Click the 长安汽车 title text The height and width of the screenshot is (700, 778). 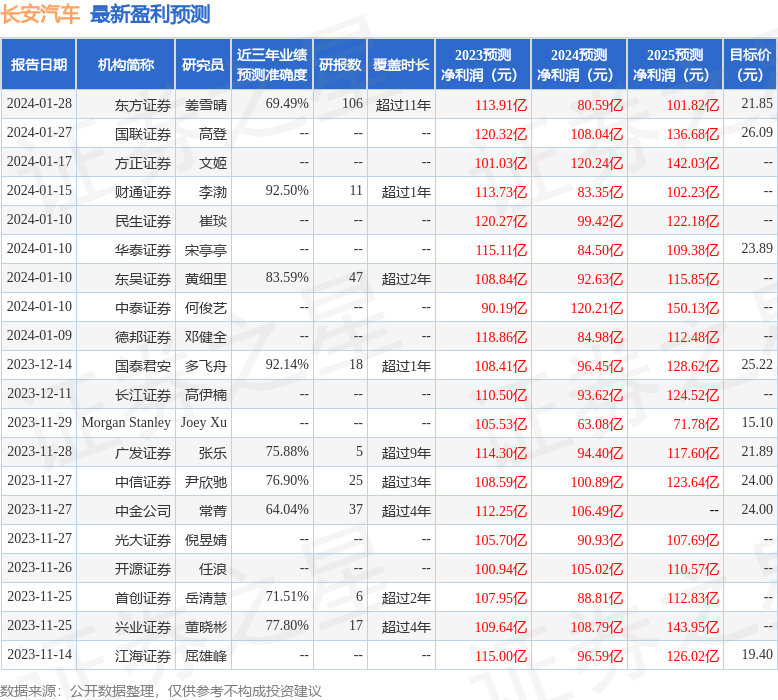click(40, 13)
